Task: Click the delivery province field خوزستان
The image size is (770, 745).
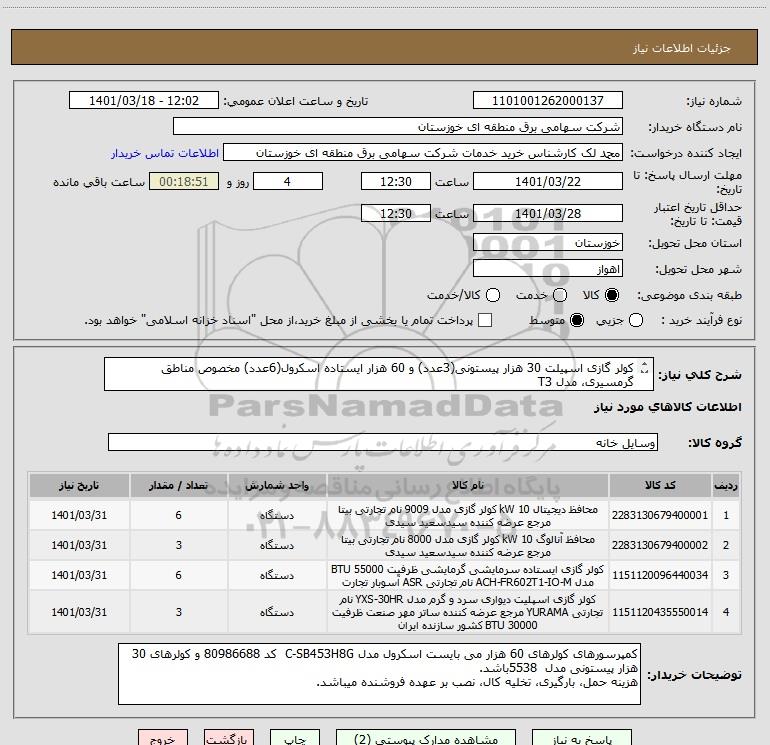Action: coord(547,243)
